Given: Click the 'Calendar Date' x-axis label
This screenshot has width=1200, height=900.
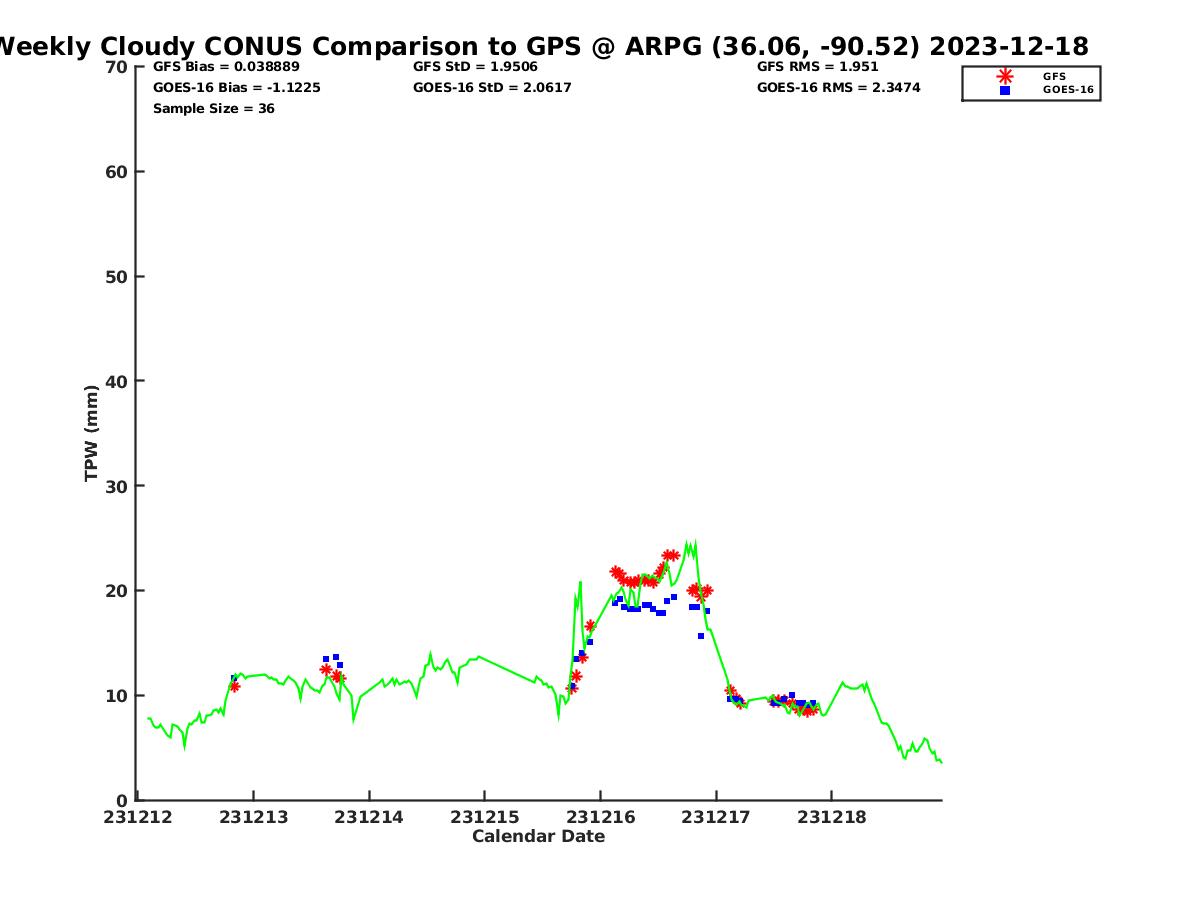Looking at the screenshot, I should click(x=538, y=836).
